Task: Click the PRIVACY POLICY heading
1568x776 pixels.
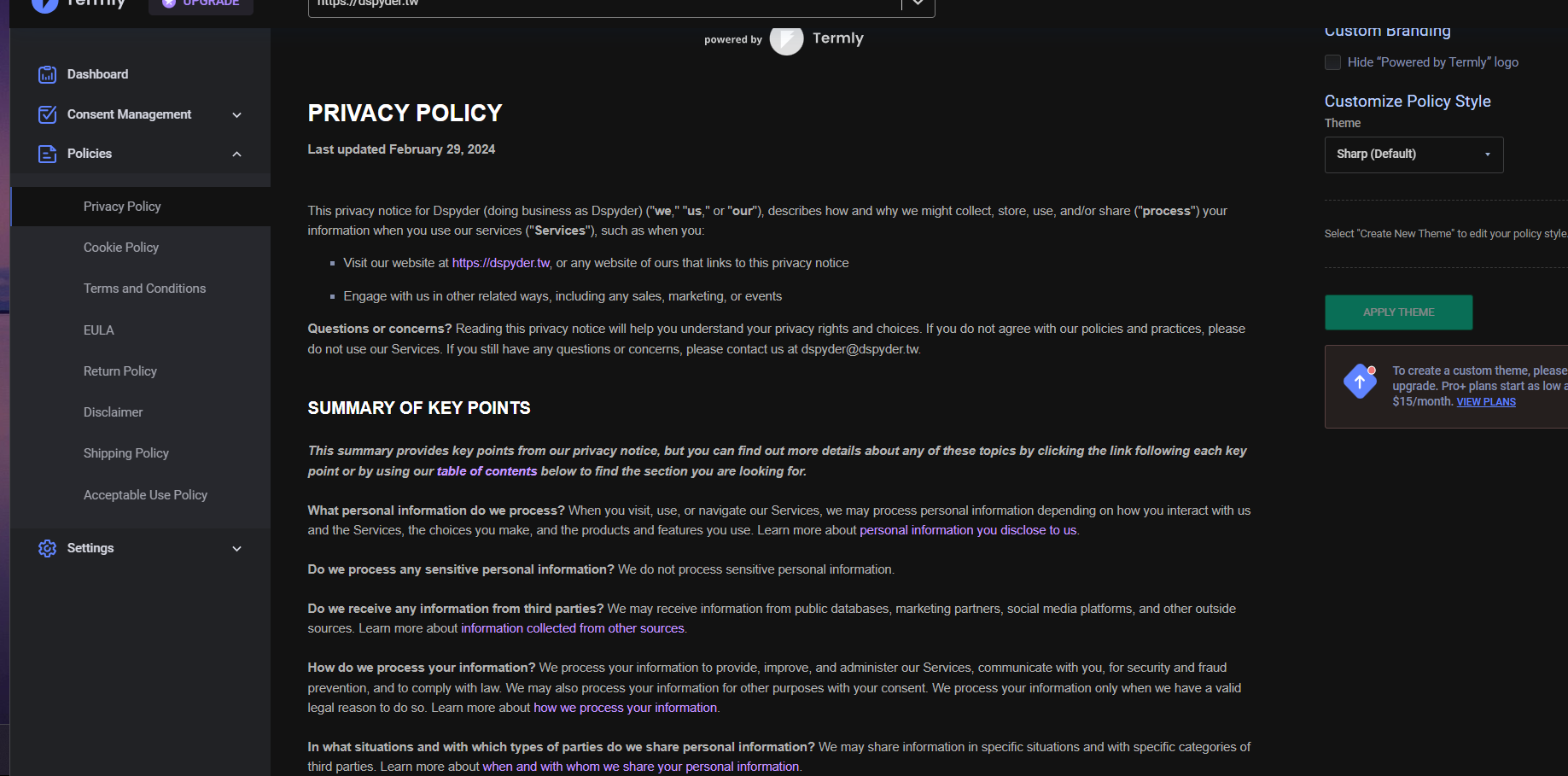Action: (x=405, y=113)
